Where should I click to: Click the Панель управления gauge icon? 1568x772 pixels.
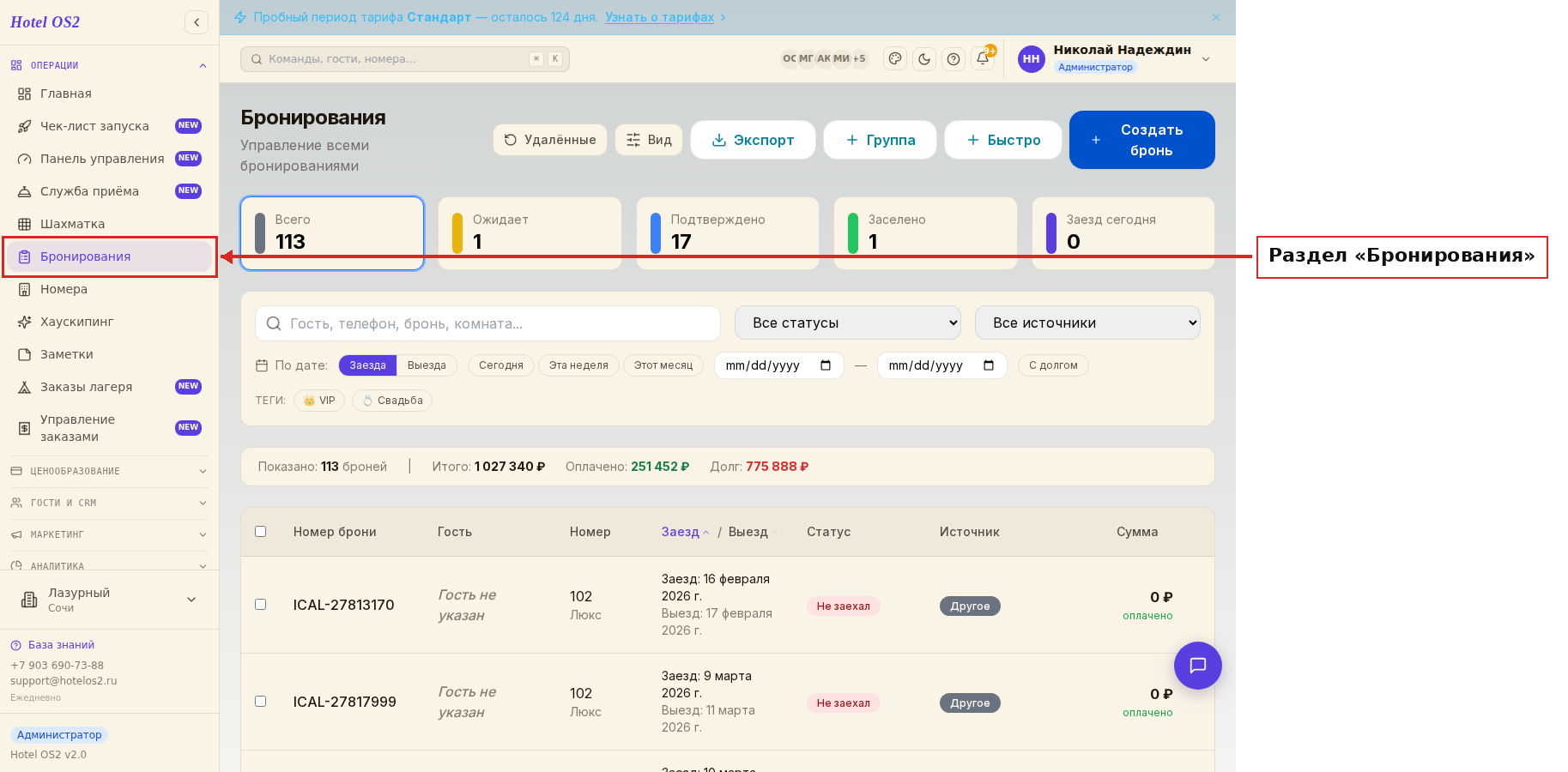click(25, 159)
